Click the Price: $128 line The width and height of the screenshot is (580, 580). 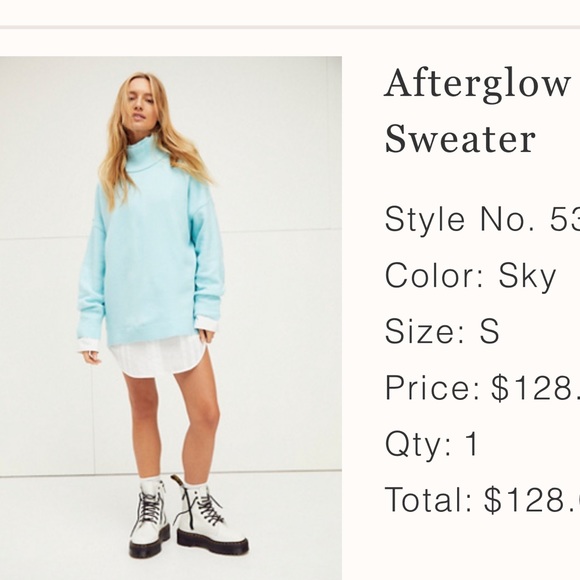pyautogui.click(x=482, y=388)
